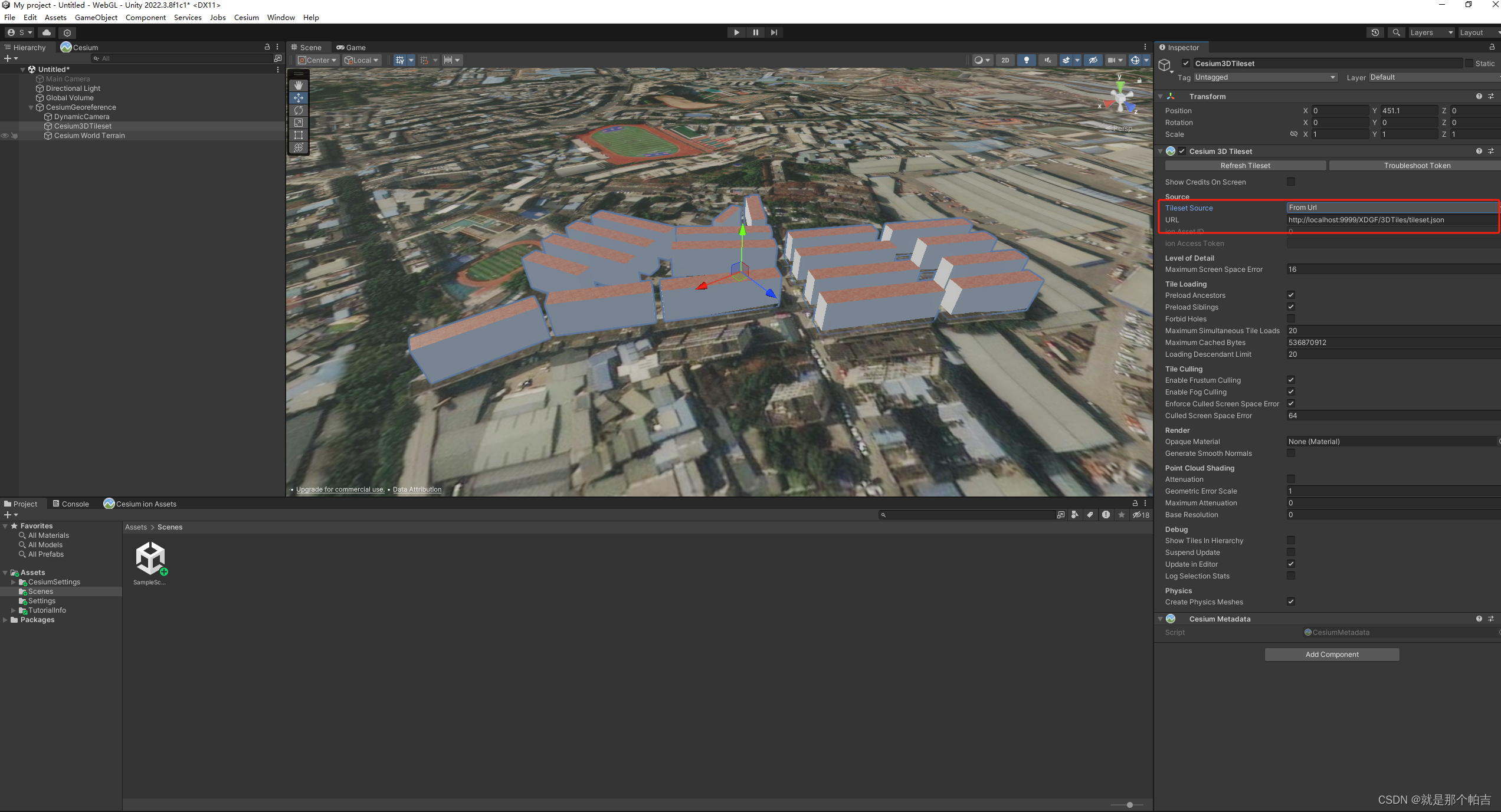Click the Data Attribution link
The height and width of the screenshot is (812, 1501).
point(417,489)
